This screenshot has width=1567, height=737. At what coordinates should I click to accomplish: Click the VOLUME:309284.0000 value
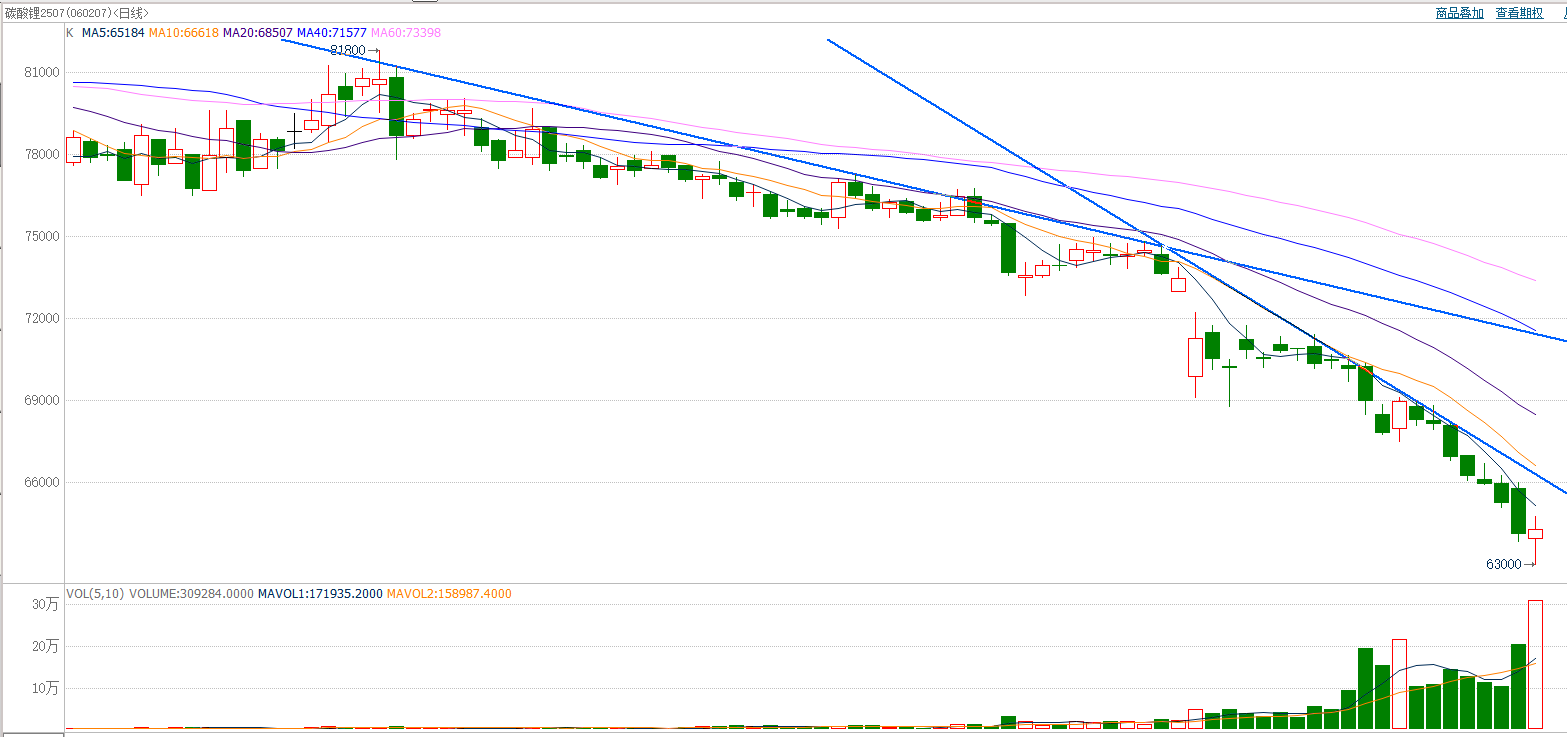(191, 594)
